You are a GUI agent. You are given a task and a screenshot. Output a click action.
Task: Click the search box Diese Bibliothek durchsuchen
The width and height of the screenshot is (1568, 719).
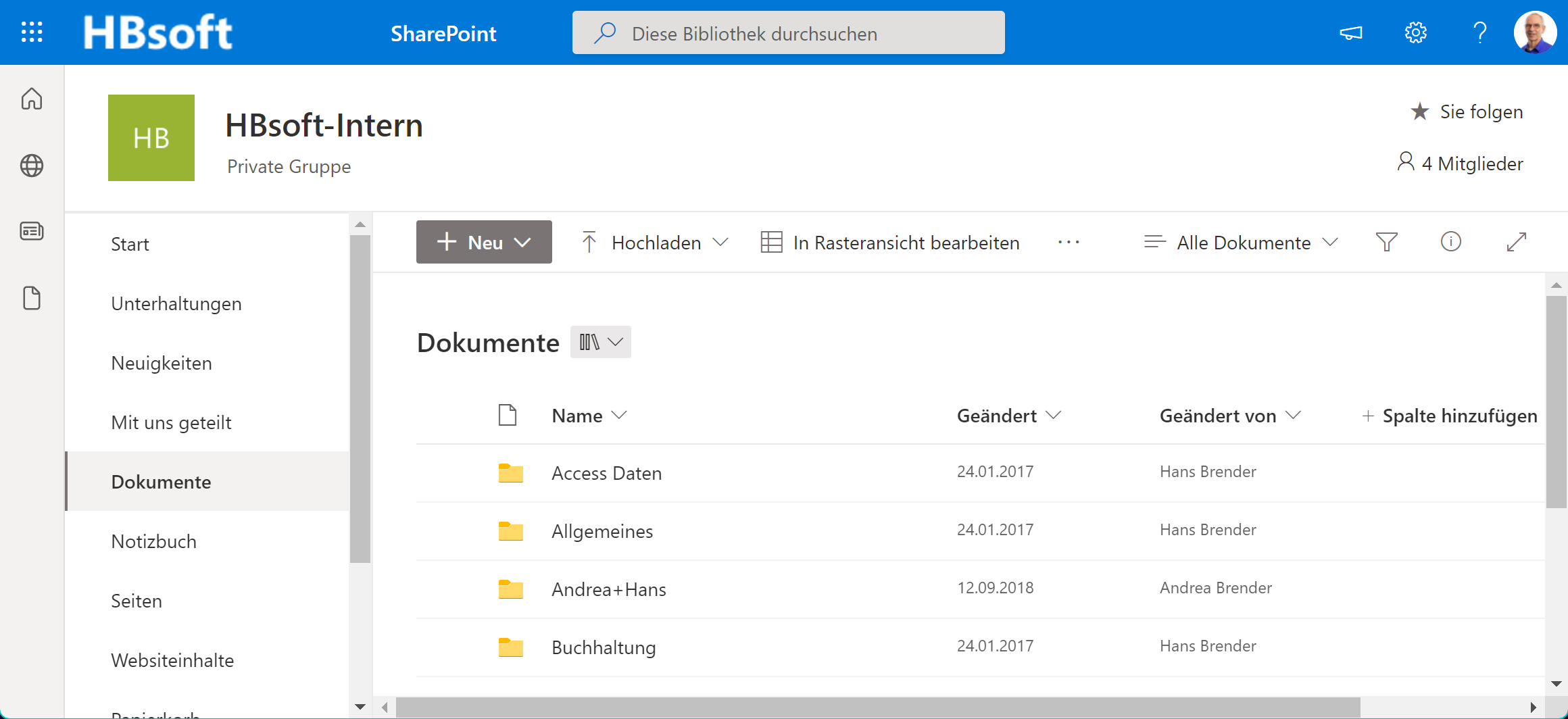click(x=788, y=33)
